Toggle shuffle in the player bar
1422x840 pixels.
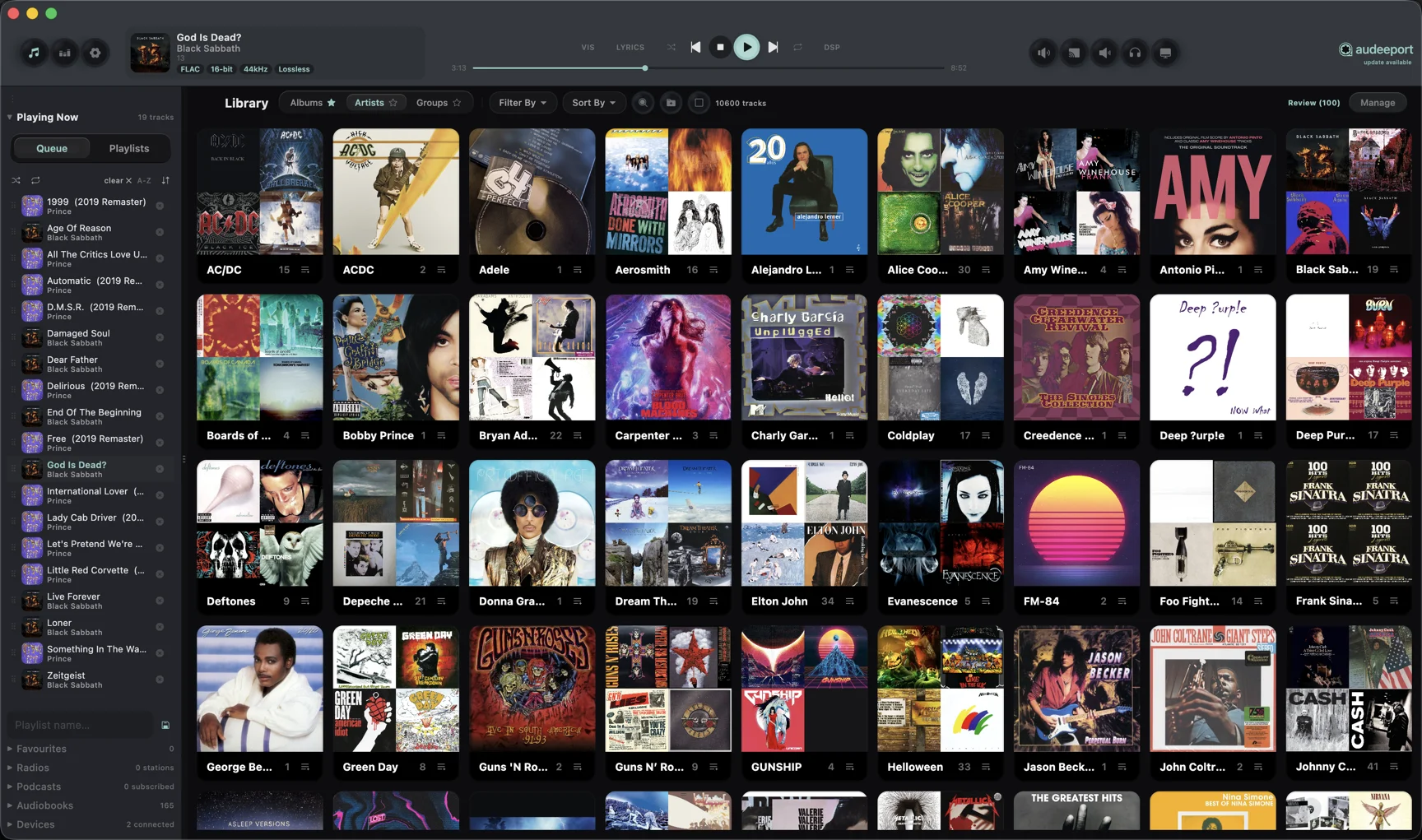(x=671, y=47)
